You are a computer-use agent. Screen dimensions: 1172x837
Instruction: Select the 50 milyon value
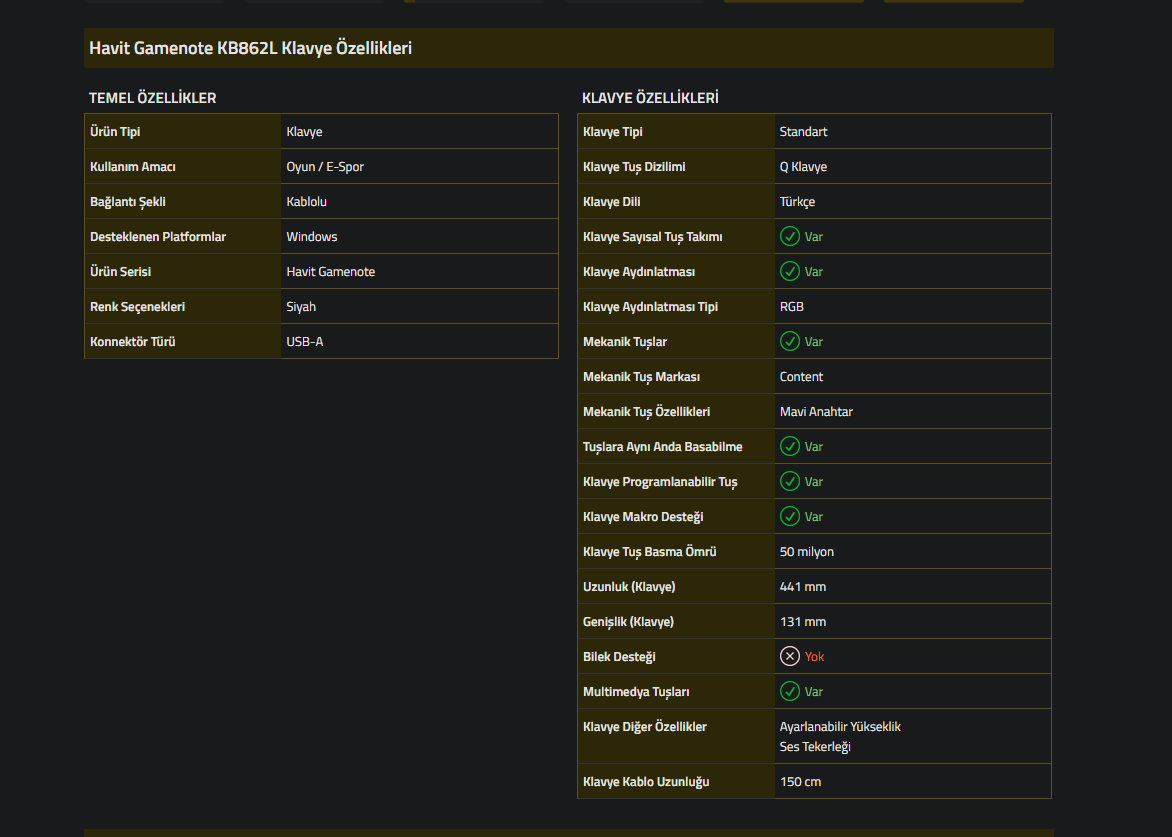coord(806,552)
